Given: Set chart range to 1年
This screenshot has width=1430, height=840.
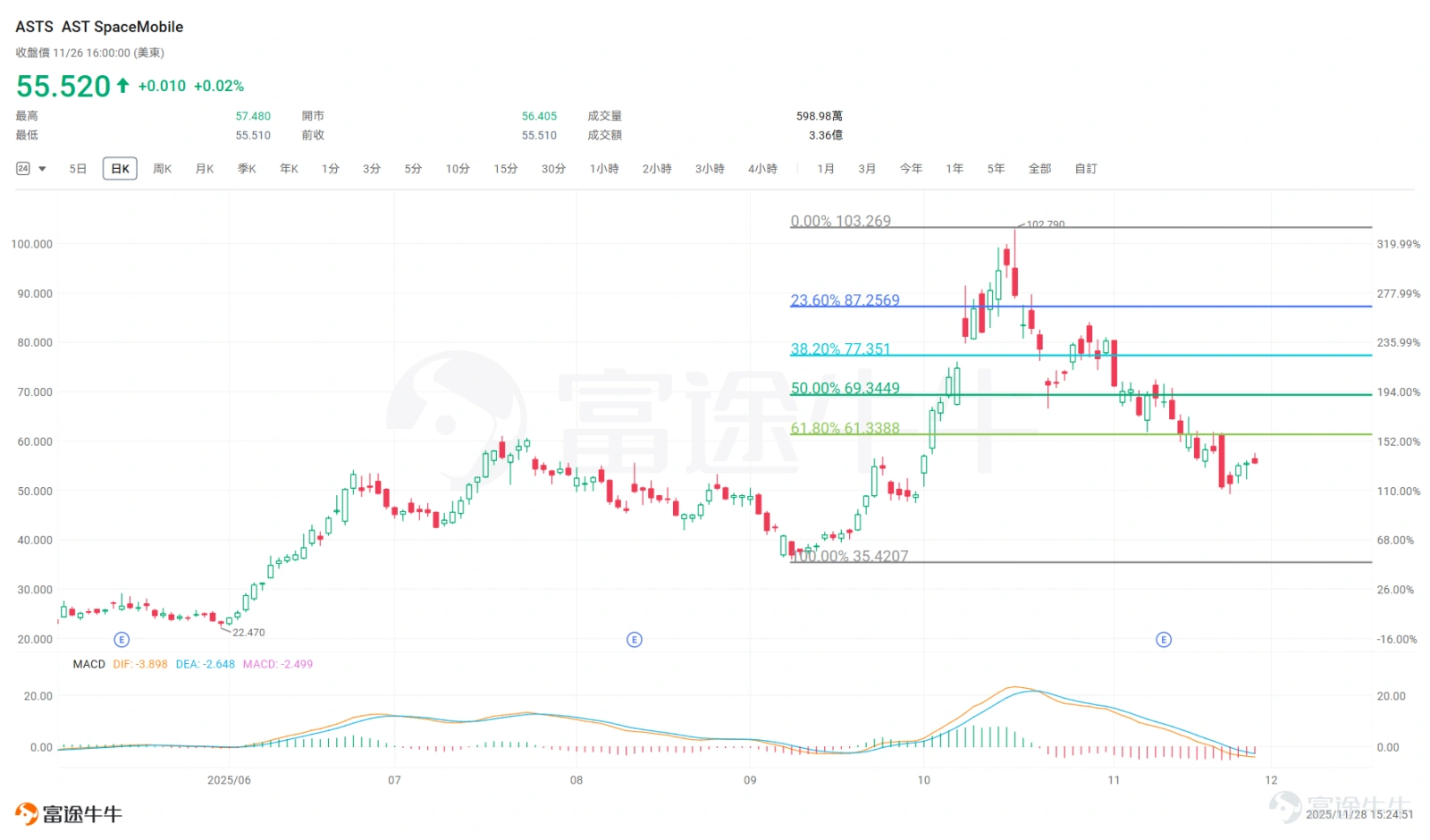Looking at the screenshot, I should pos(955,168).
